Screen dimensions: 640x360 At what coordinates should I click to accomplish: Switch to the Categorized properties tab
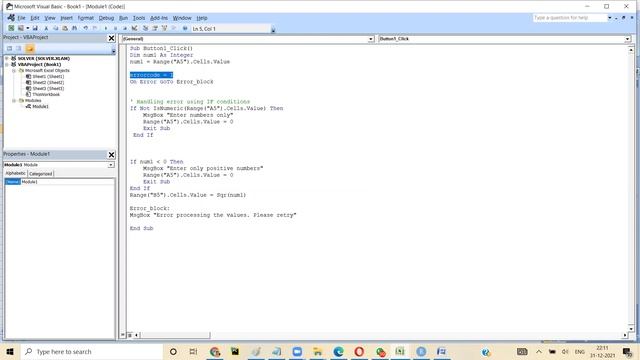[x=40, y=174]
